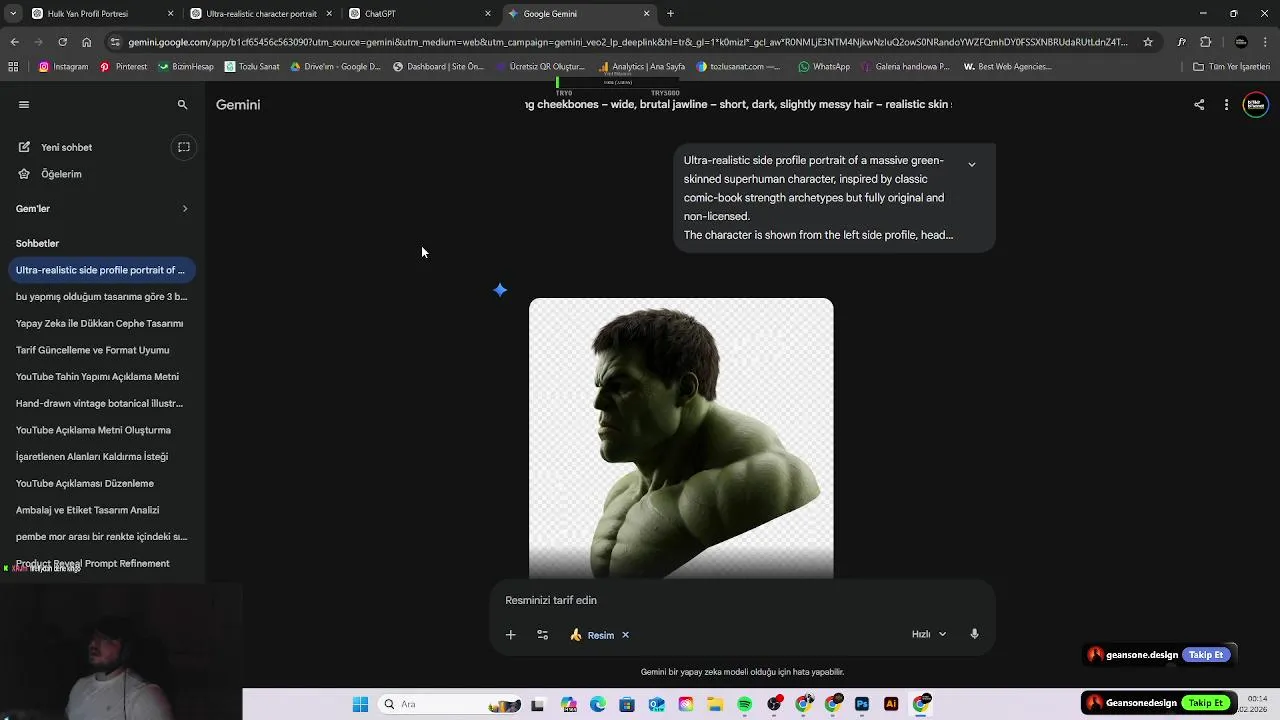Open the browser extensions puzzle icon
The image size is (1280, 720).
(1205, 42)
